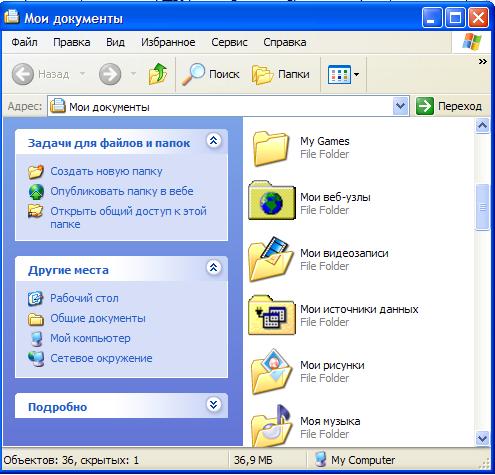495x475 pixels.
Task: Click the My Computer status bar icon
Action: click(x=320, y=459)
